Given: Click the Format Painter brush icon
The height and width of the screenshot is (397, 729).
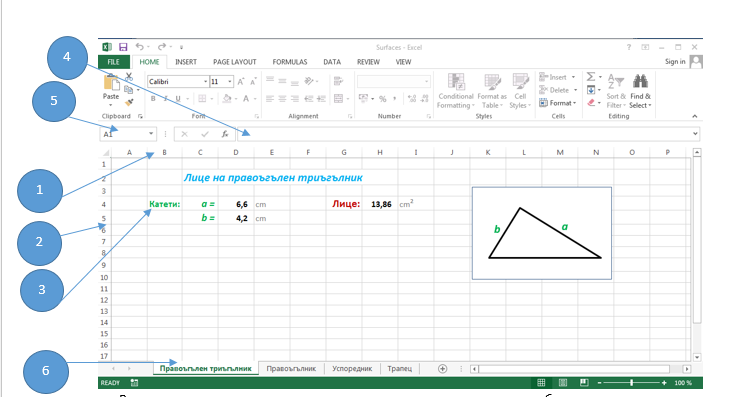Looking at the screenshot, I should 129,102.
